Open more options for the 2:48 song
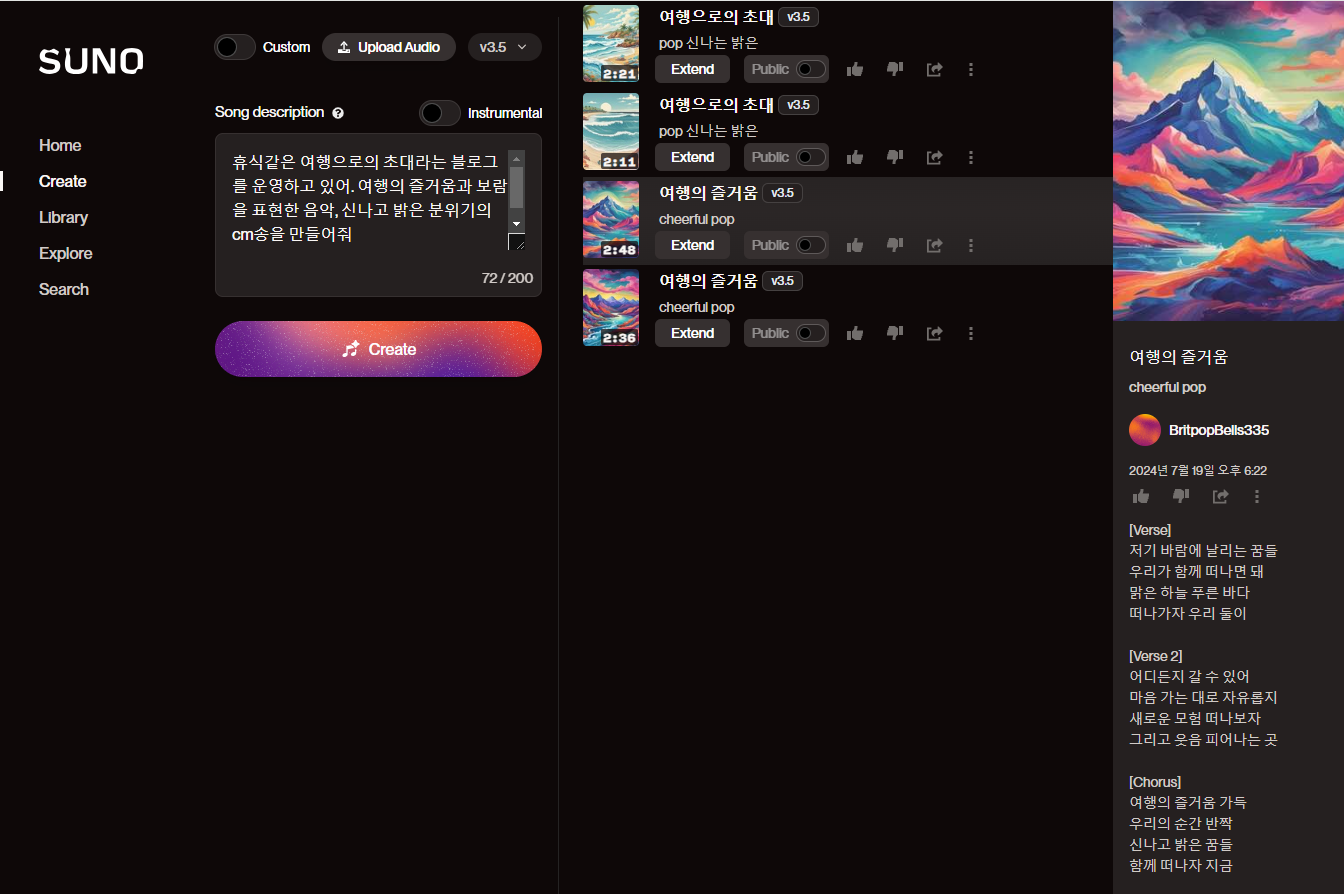Screen dimensions: 1344x894 pos(971,245)
